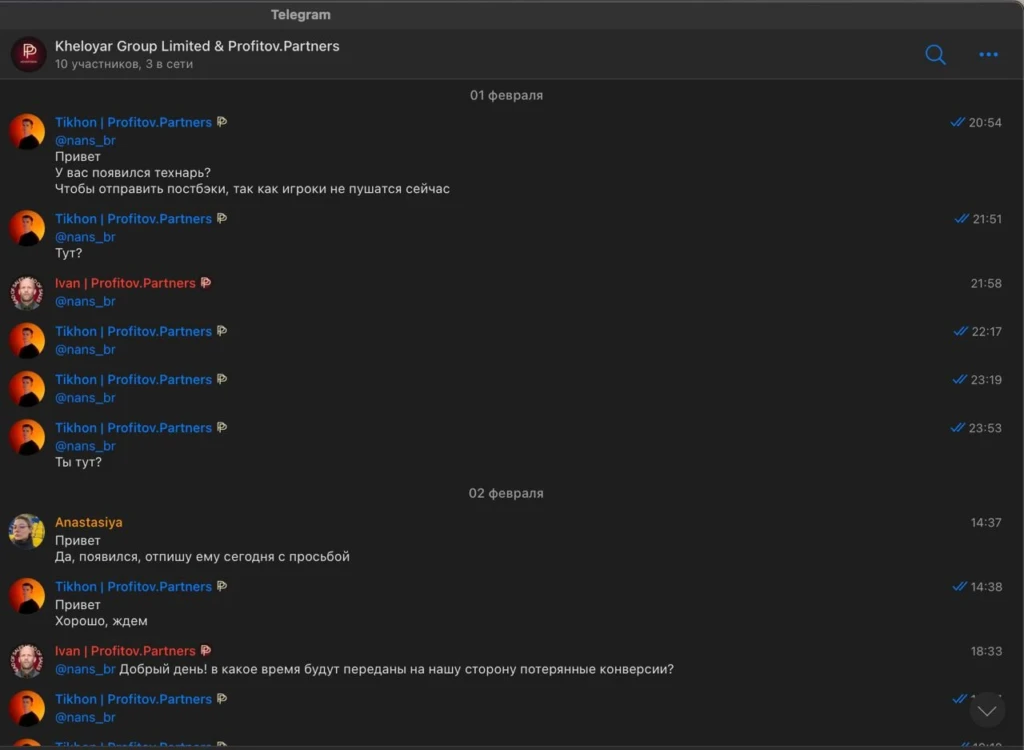Open sender name Tikhon | Profitov.Partners at 14:38
The height and width of the screenshot is (750, 1024).
tap(133, 587)
